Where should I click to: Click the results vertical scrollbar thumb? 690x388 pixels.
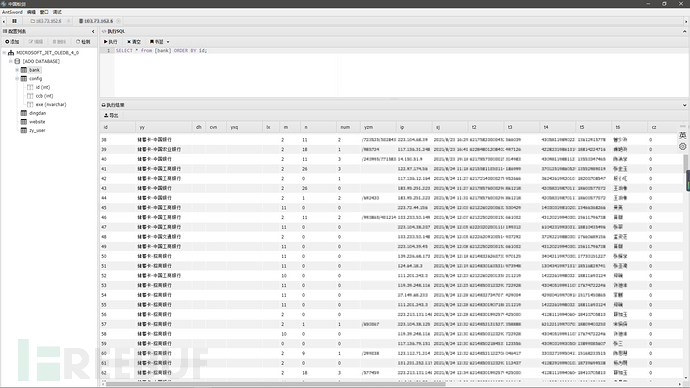[686, 164]
